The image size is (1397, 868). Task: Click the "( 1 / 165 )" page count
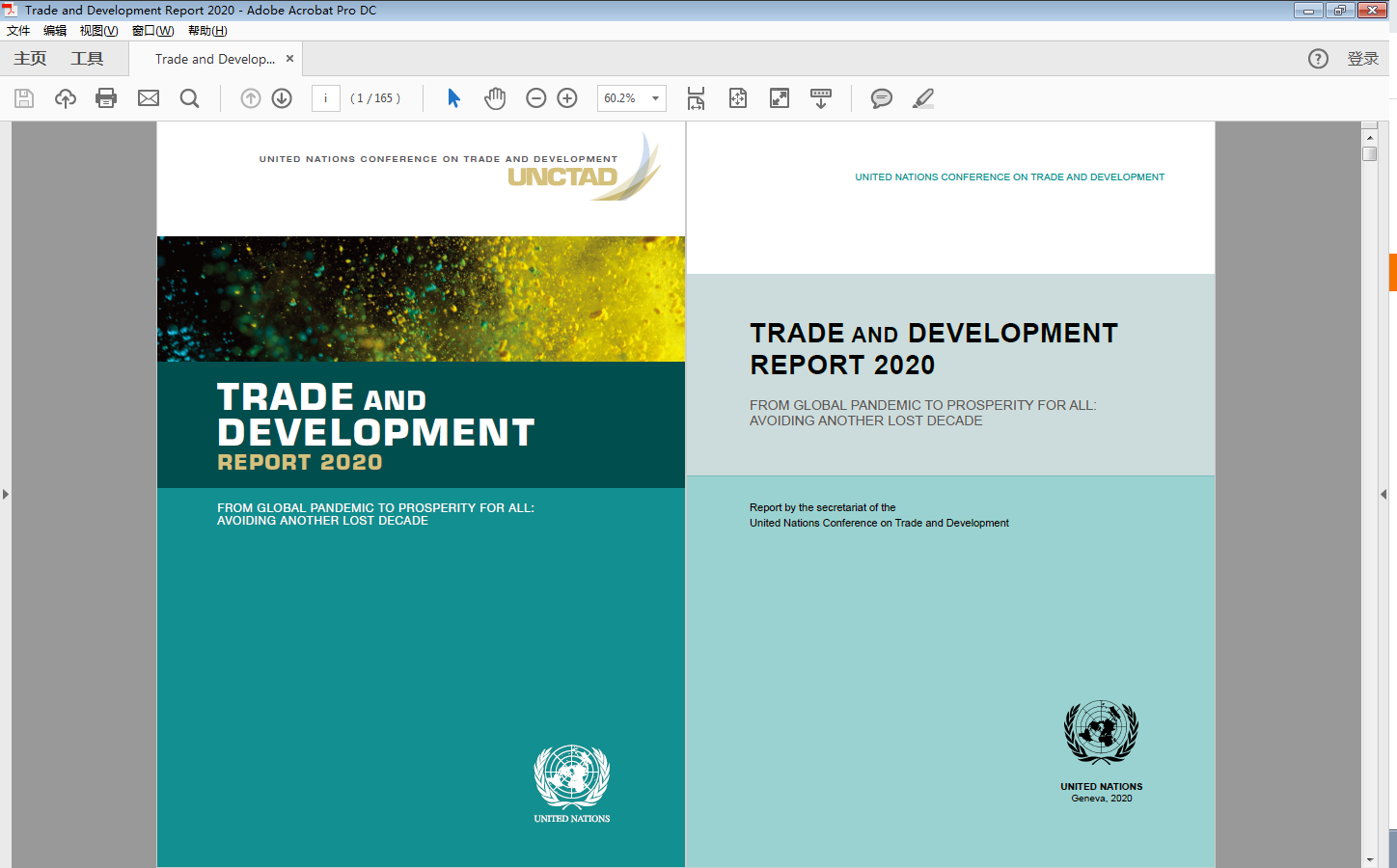375,98
